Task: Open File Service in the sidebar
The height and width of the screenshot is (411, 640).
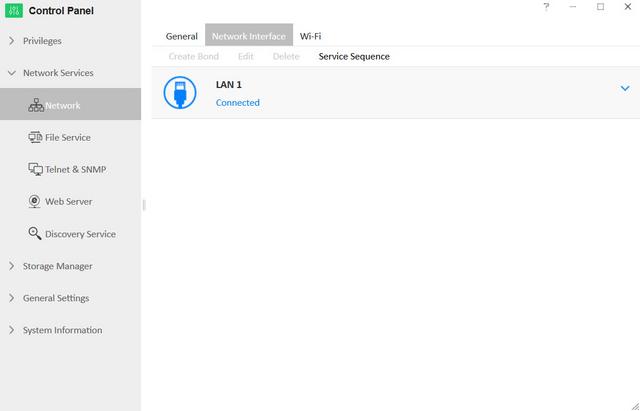Action: point(70,137)
